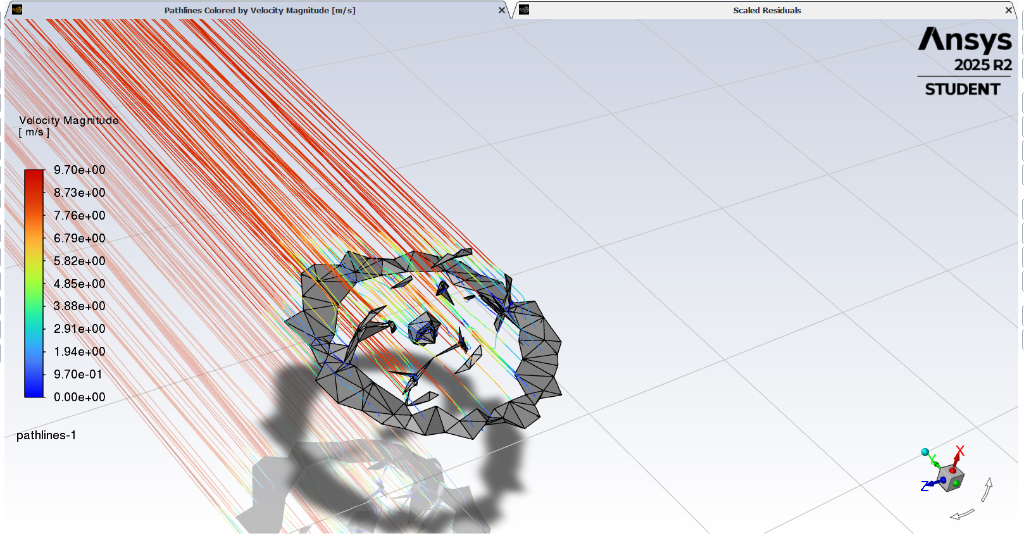Switch to the Scaled Residuals tab
The height and width of the screenshot is (536, 1024).
pos(766,10)
